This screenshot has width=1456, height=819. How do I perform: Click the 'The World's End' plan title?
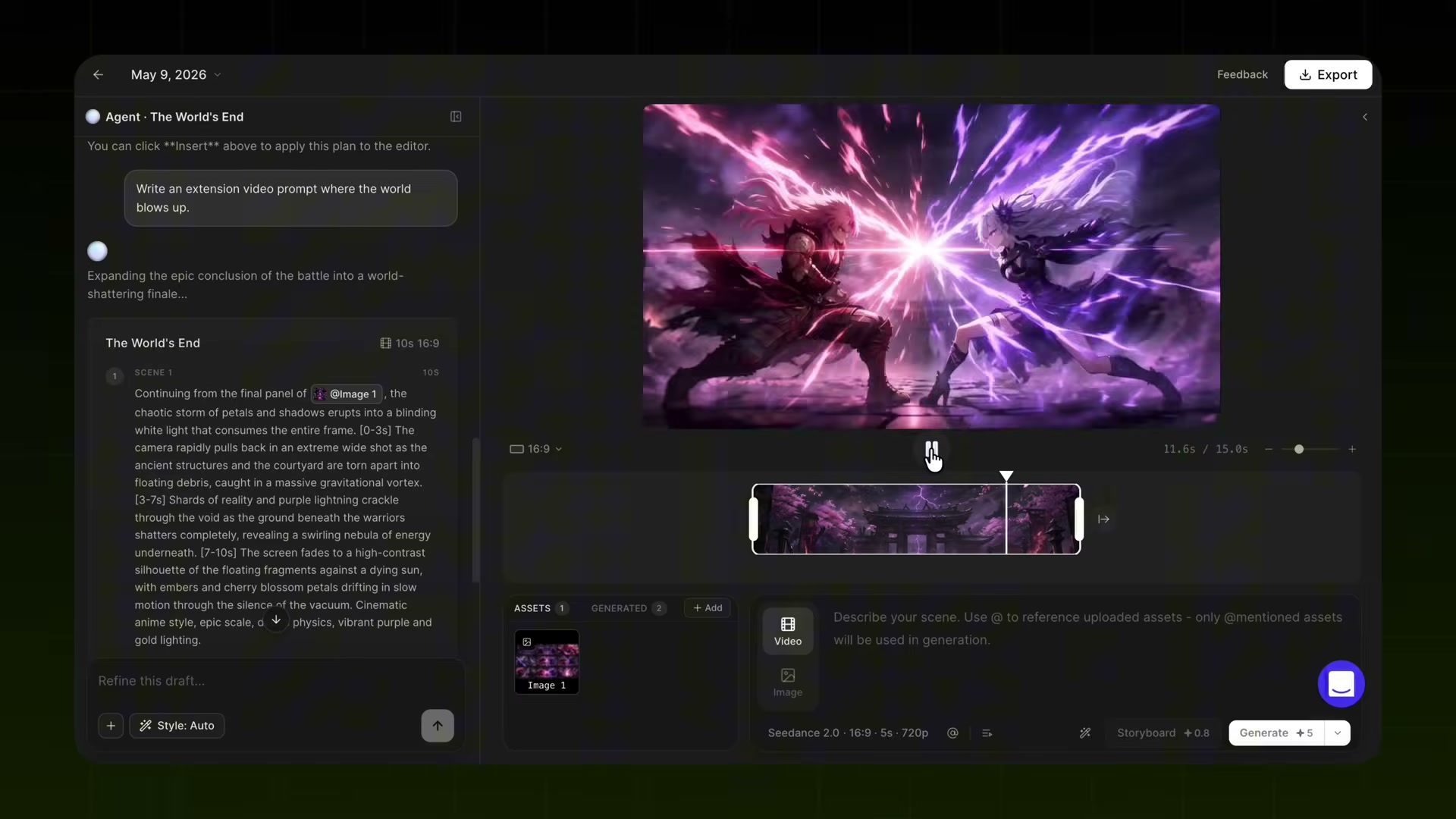(152, 344)
